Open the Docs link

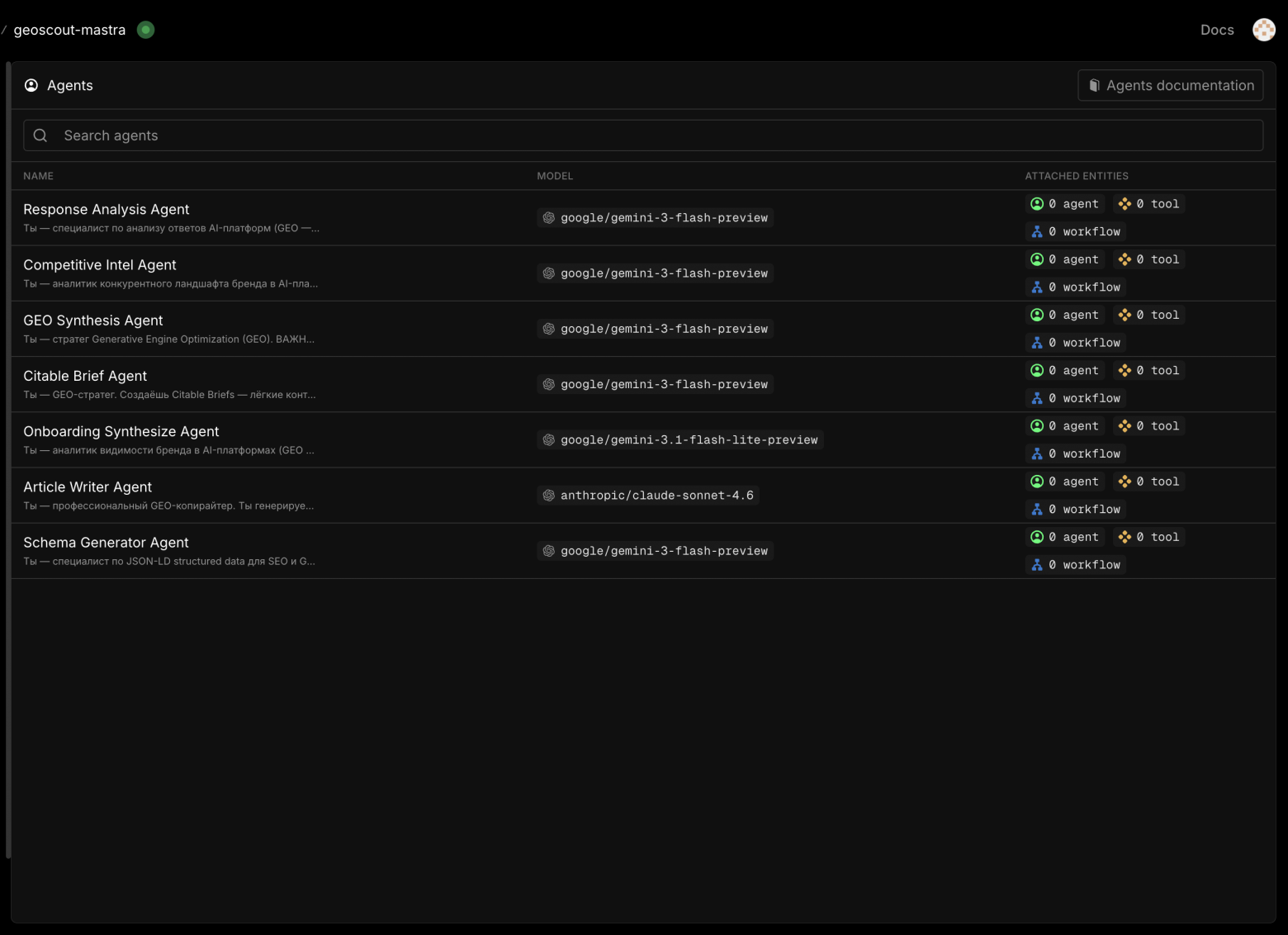[1216, 30]
